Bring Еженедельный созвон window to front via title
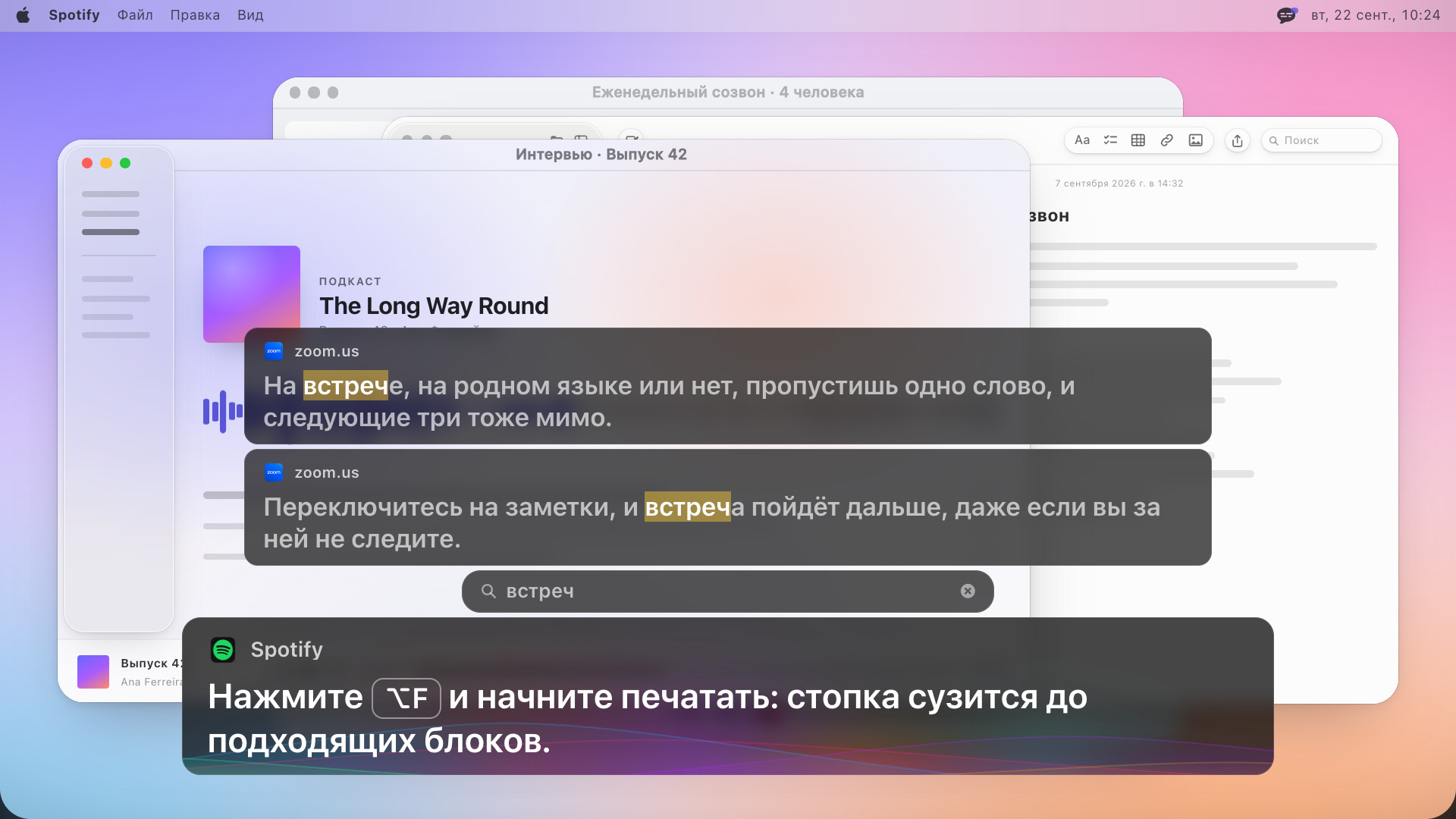This screenshot has height=819, width=1456. [x=727, y=93]
